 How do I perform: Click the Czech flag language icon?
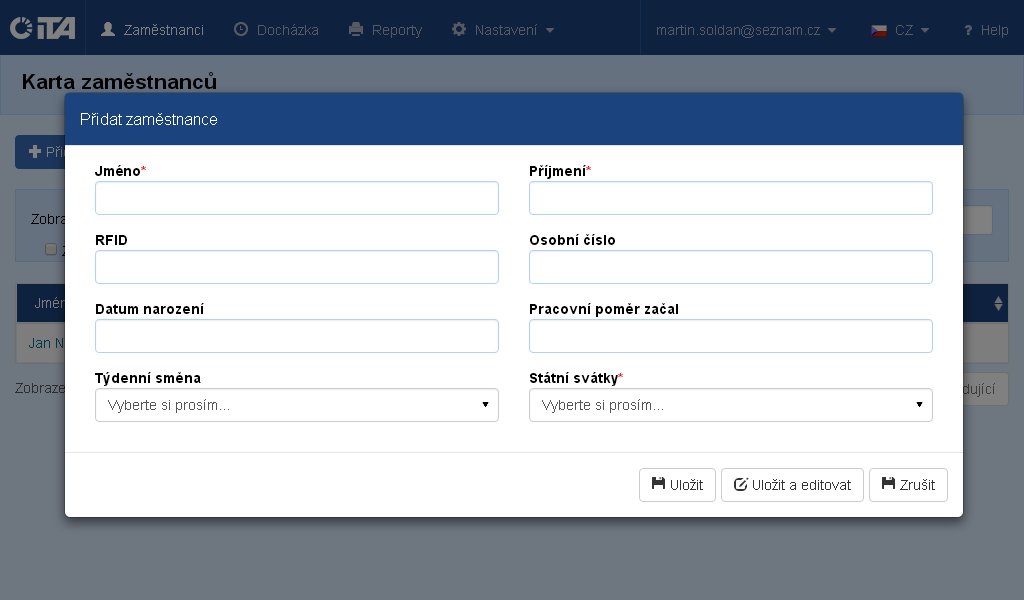879,30
